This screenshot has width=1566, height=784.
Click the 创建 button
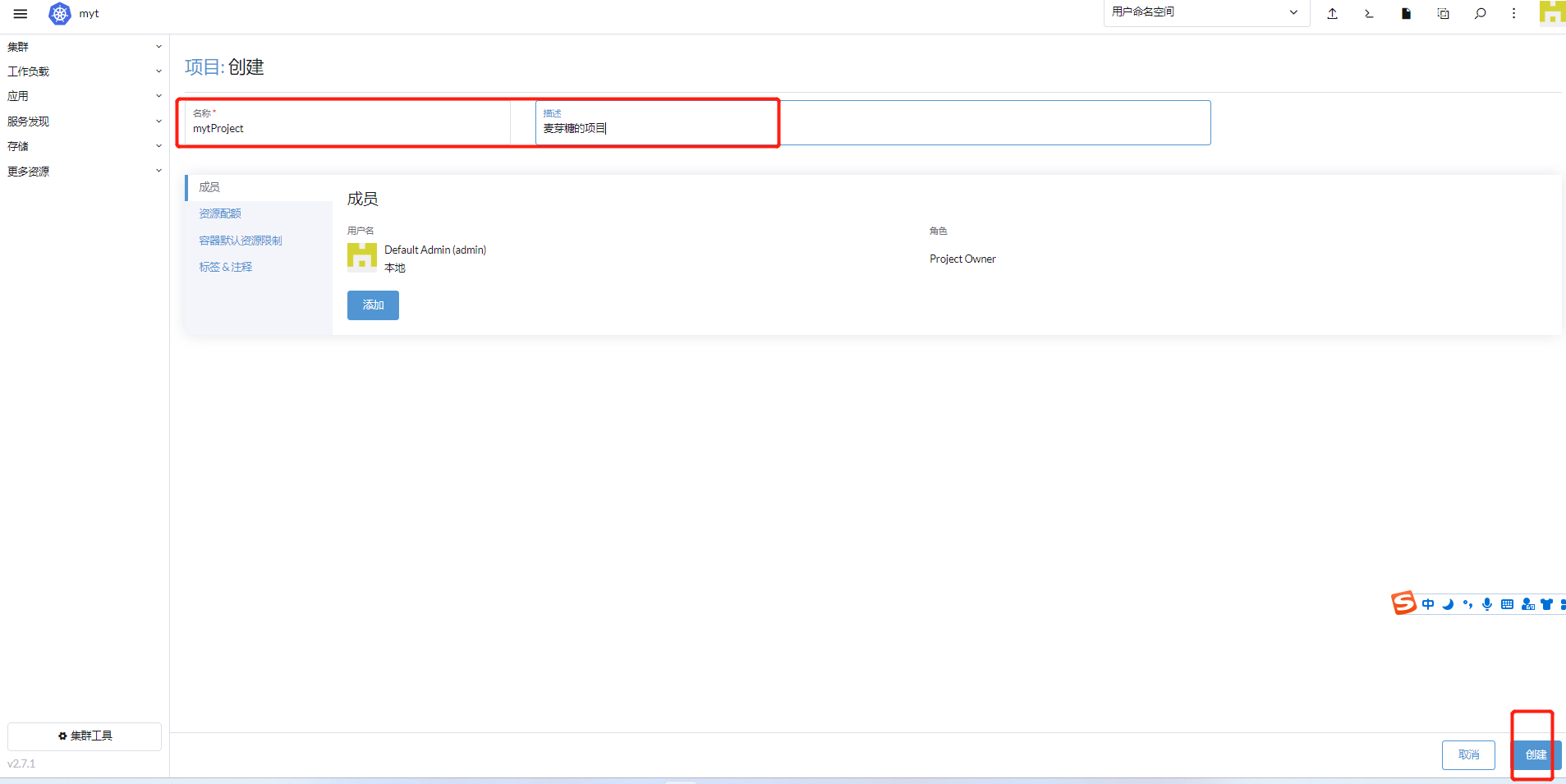click(1536, 755)
